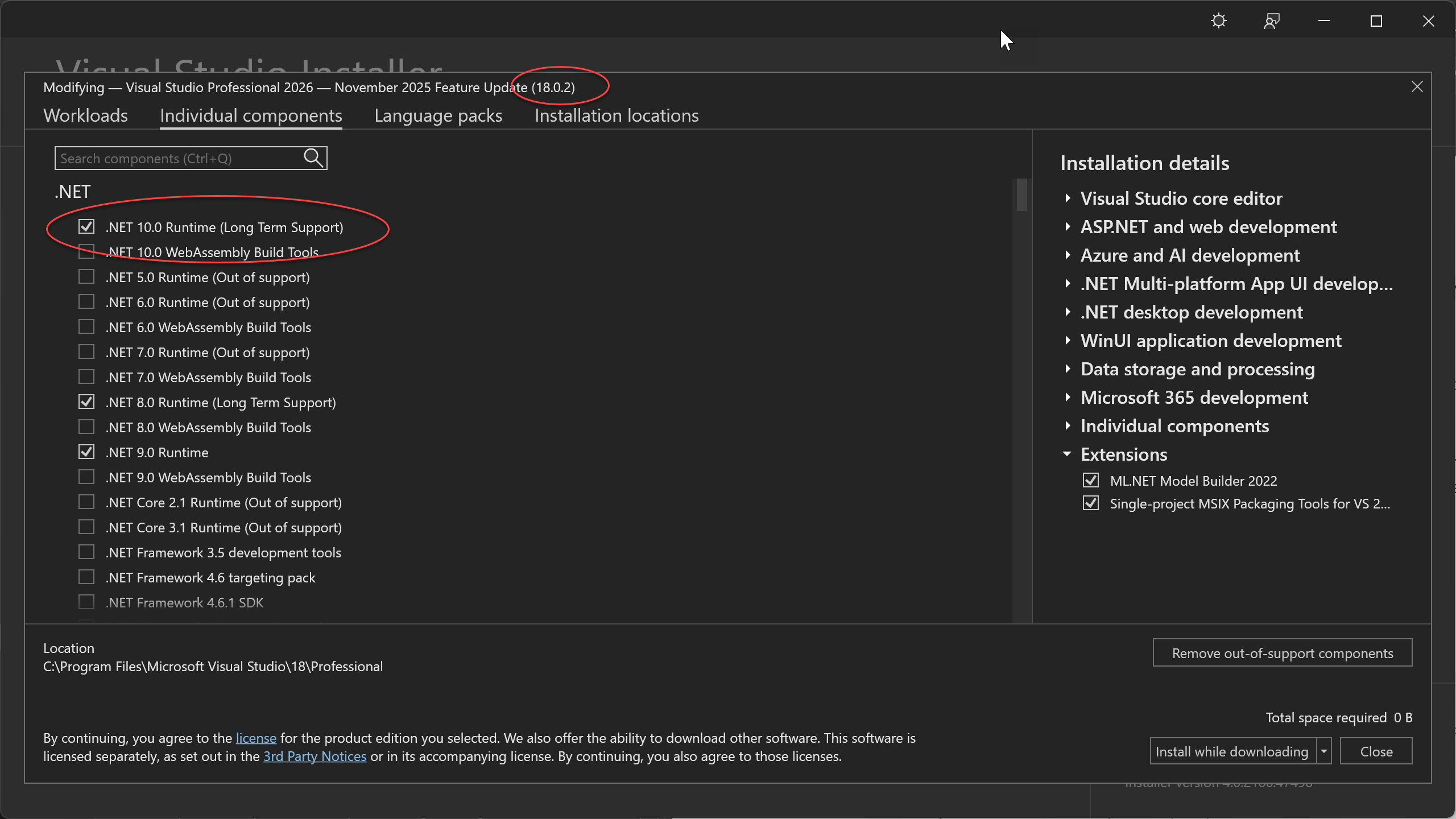
Task: Uncheck ML.NET Model Builder 2022 extension
Action: click(x=1090, y=481)
